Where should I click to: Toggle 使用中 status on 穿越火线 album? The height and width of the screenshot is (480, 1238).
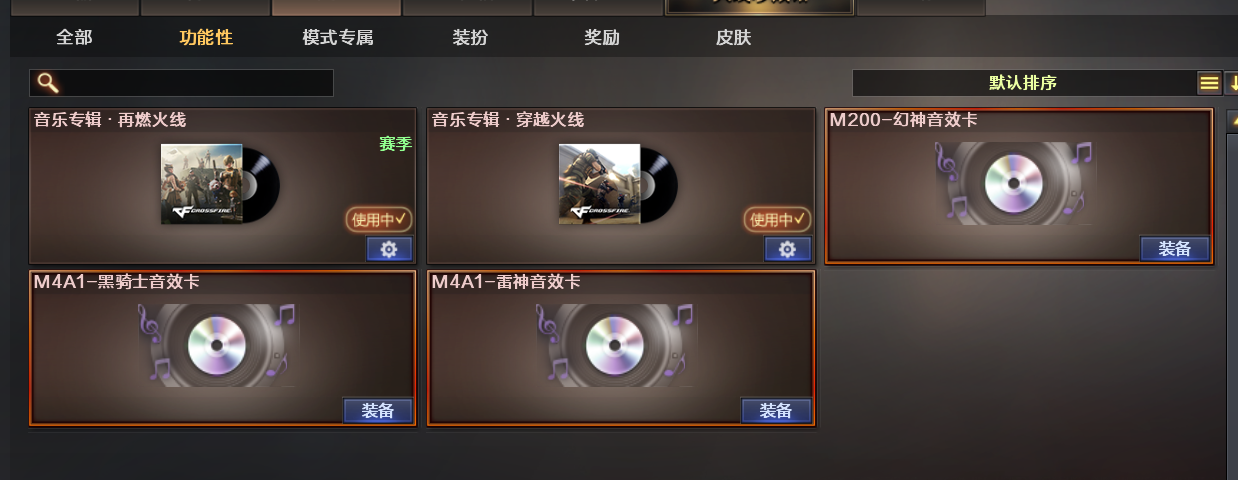[778, 219]
